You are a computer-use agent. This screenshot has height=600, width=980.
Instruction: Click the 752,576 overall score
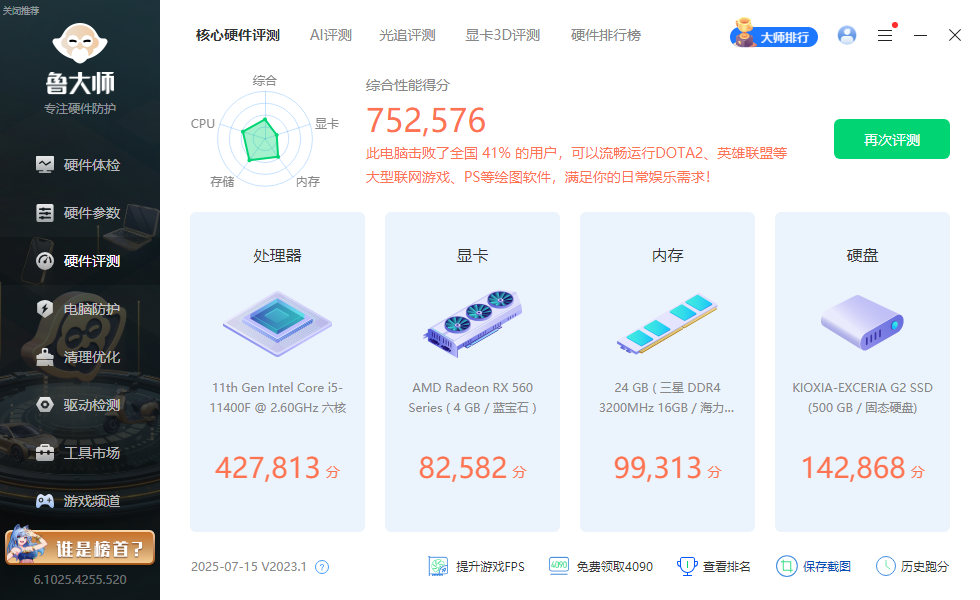[x=426, y=121]
